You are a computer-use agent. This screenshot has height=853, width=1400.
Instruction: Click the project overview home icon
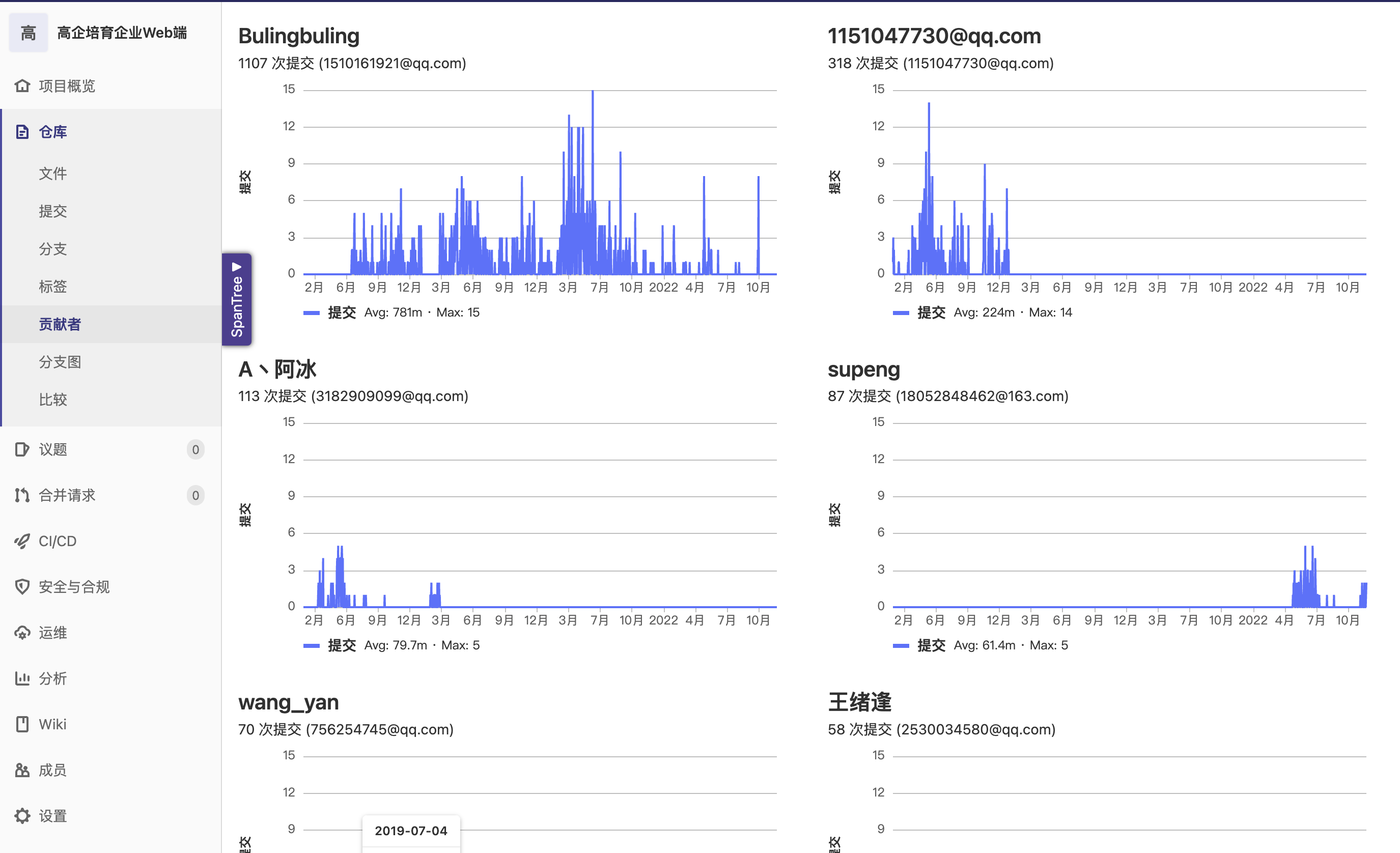click(22, 86)
